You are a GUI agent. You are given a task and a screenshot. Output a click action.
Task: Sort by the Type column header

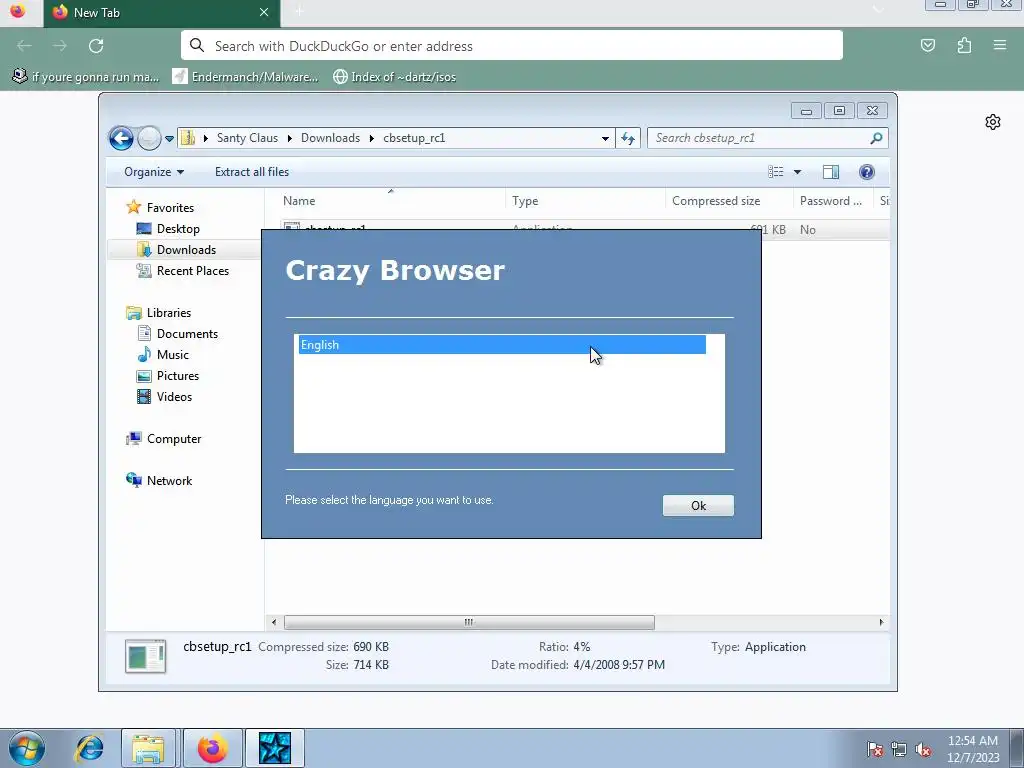[586, 201]
